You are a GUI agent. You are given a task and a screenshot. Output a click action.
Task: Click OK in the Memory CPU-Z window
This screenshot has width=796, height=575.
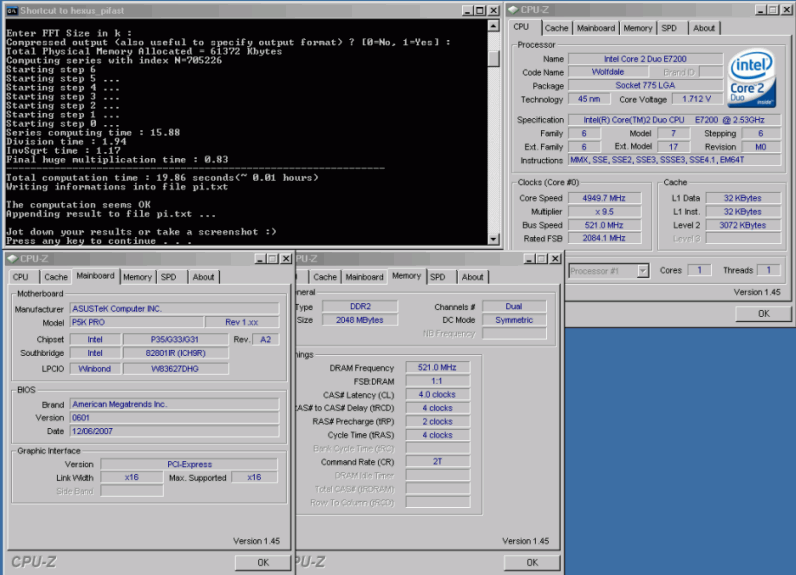click(x=532, y=562)
